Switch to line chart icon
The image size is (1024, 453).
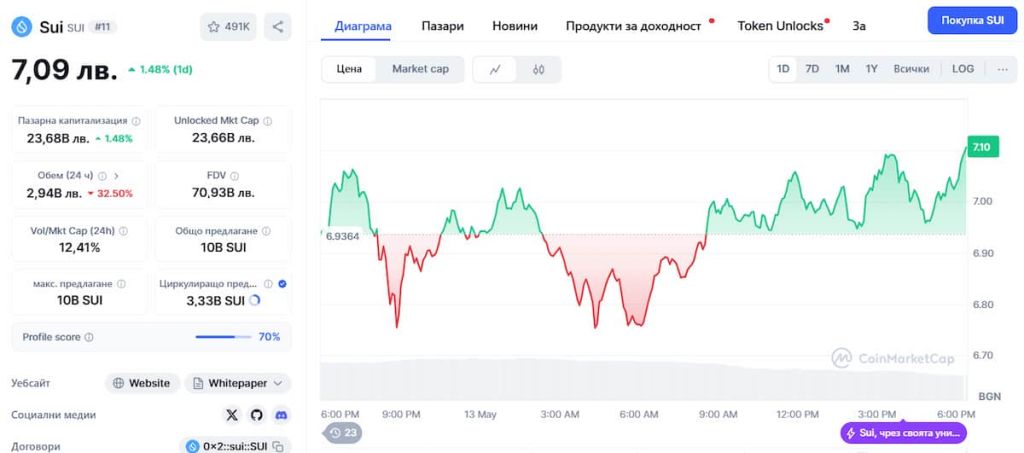click(x=495, y=69)
